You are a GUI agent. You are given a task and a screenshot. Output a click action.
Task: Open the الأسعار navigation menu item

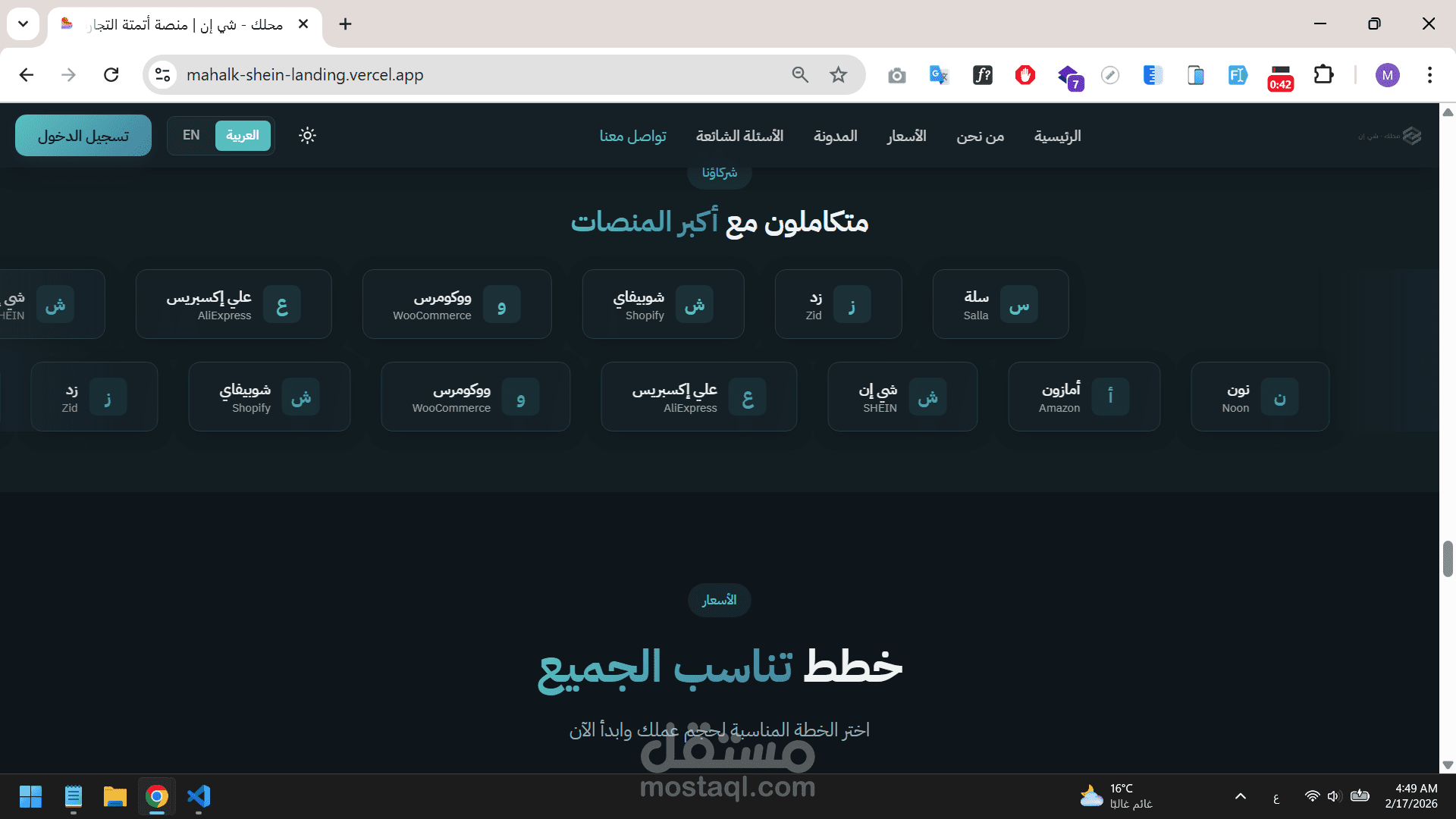[x=907, y=136]
